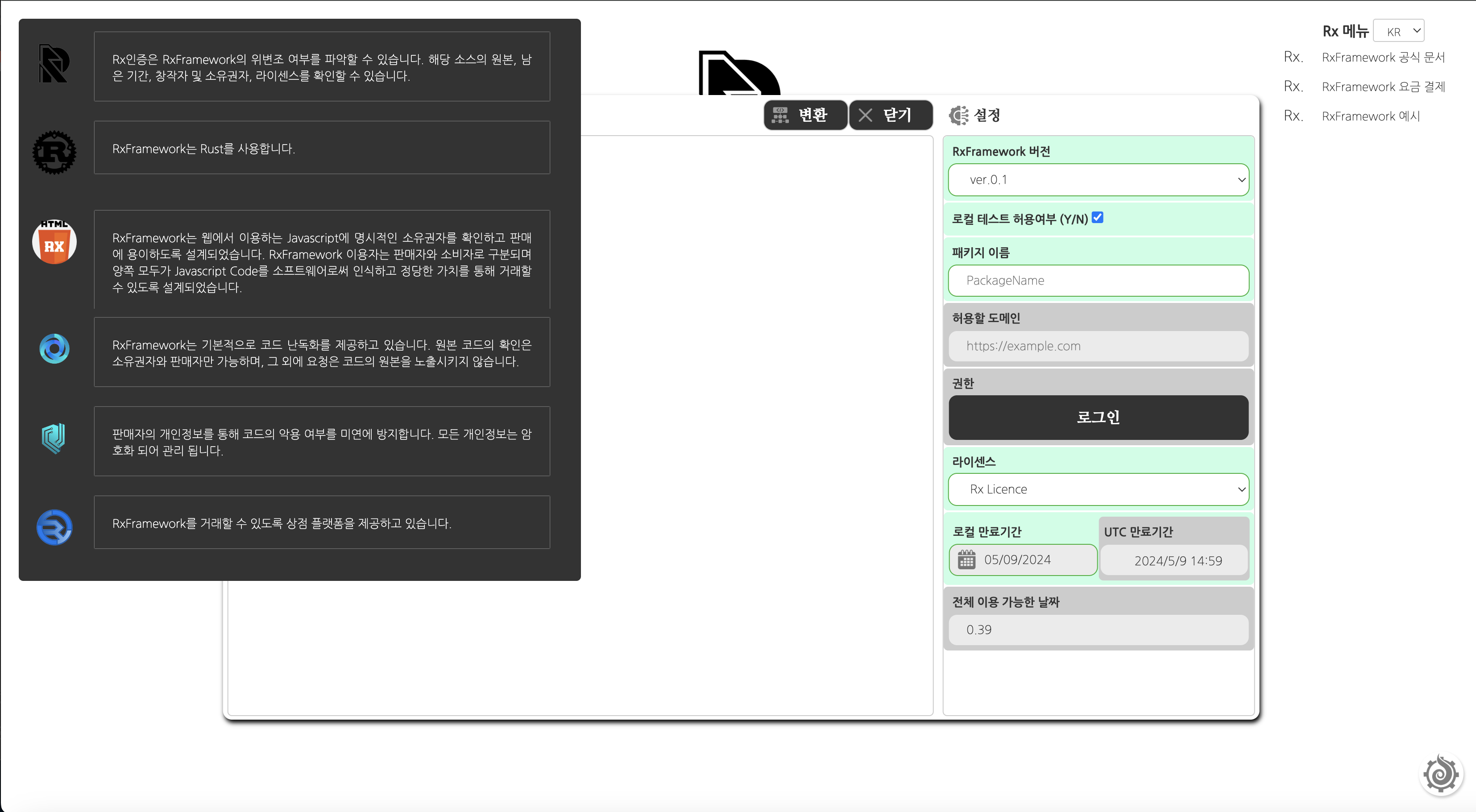
Task: Click the description text about Rx인증
Action: coord(321,68)
